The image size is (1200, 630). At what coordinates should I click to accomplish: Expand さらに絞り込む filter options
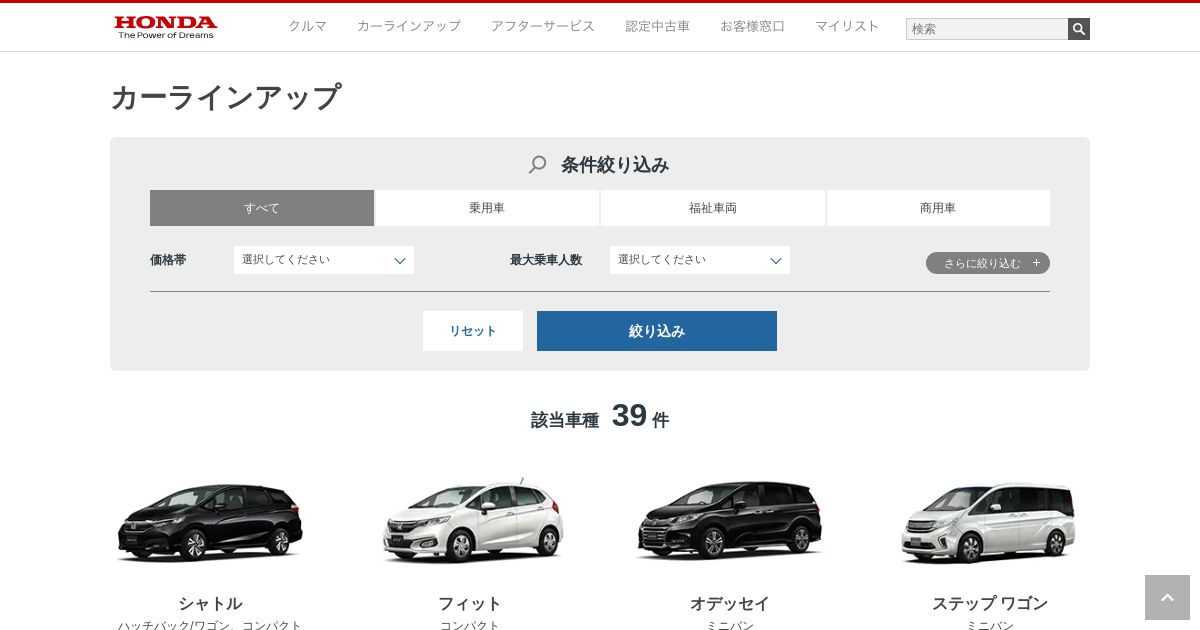tap(988, 263)
